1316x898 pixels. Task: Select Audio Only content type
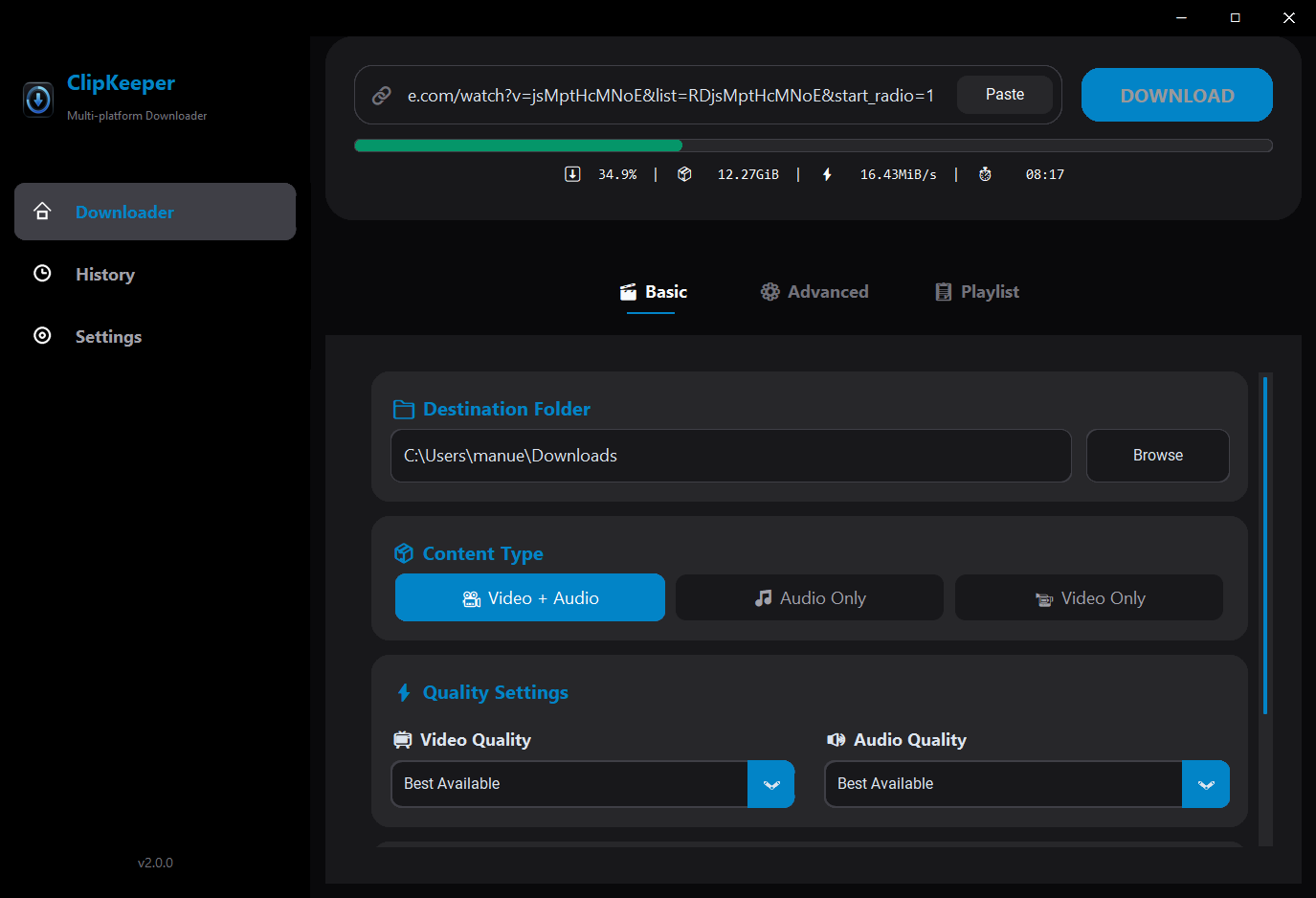point(810,597)
